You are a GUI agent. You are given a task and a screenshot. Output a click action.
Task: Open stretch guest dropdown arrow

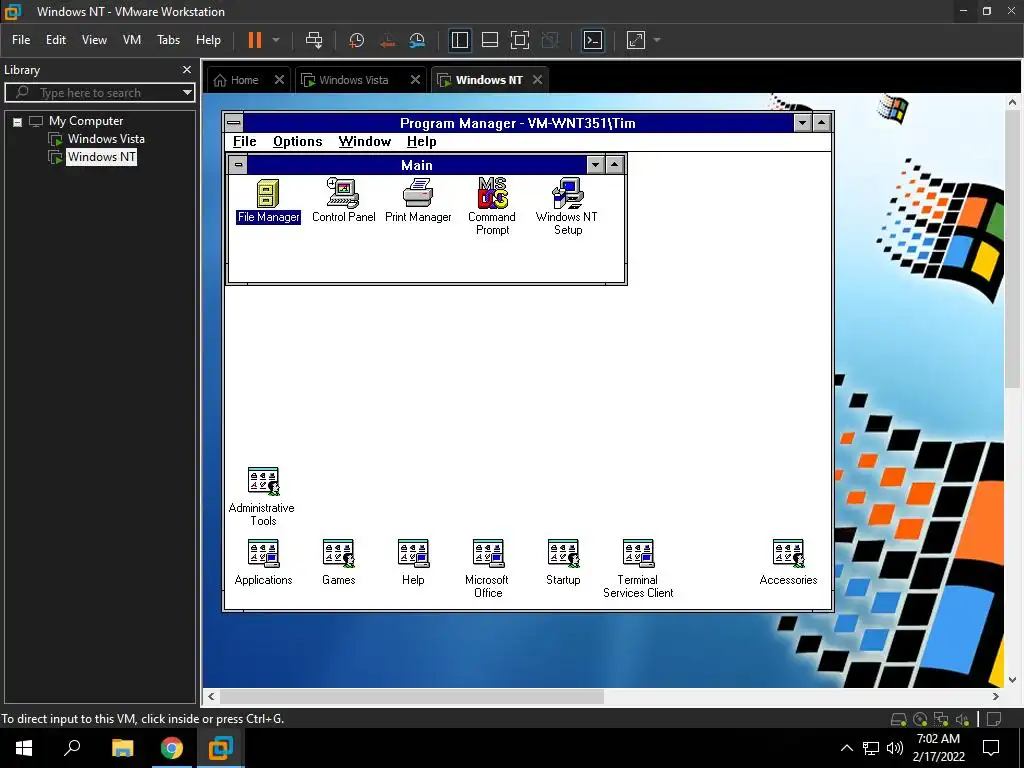657,40
